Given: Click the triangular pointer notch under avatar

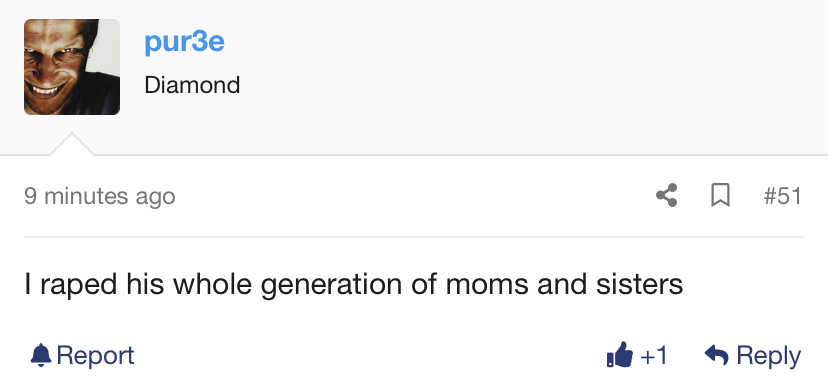Looking at the screenshot, I should [72, 145].
